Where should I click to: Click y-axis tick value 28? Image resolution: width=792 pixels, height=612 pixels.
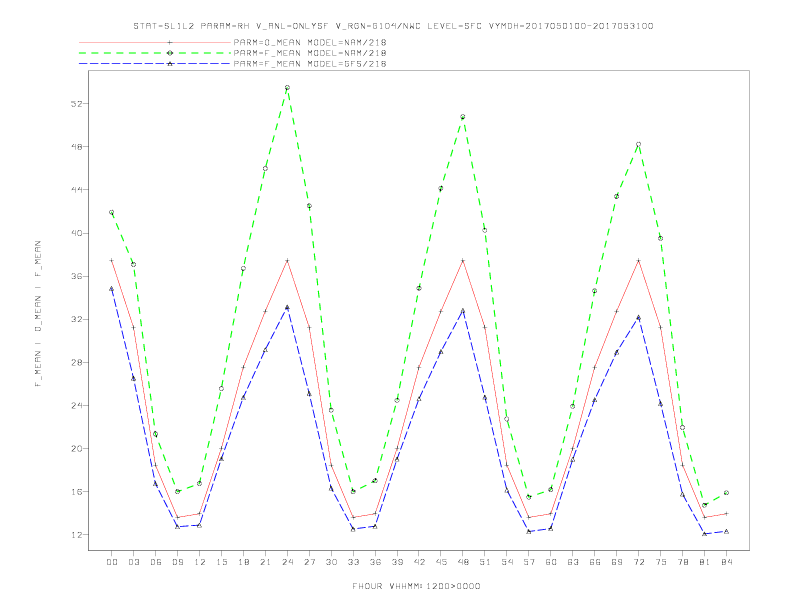pos(77,363)
